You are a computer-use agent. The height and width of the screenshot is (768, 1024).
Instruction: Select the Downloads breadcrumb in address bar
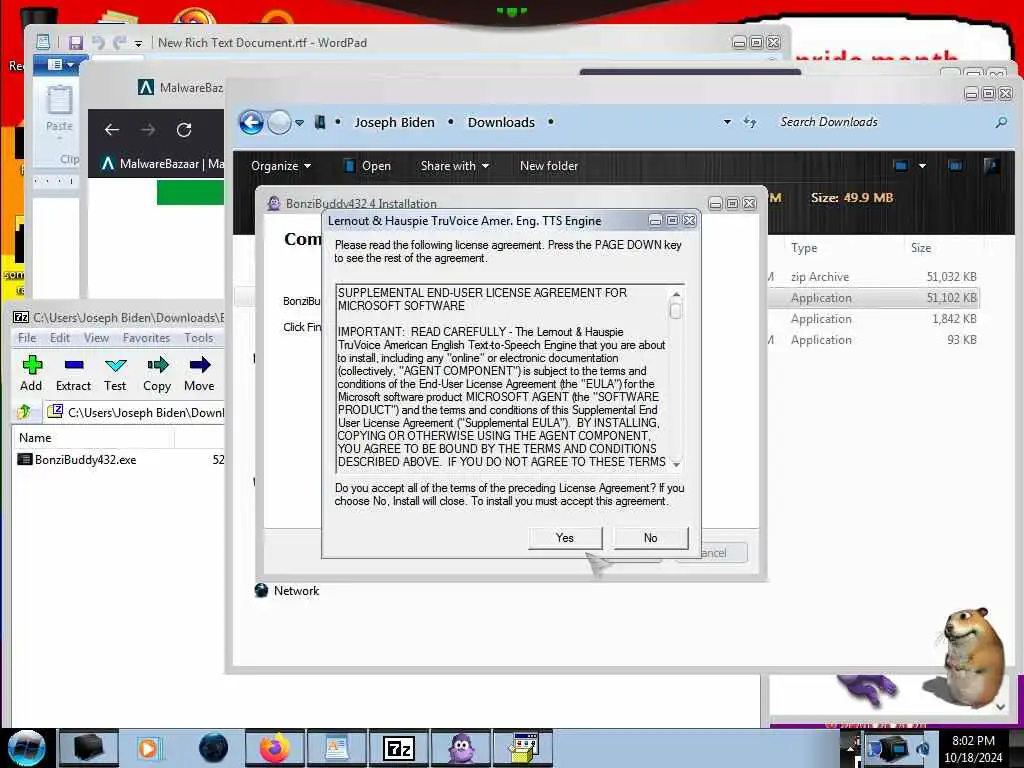[x=501, y=122]
